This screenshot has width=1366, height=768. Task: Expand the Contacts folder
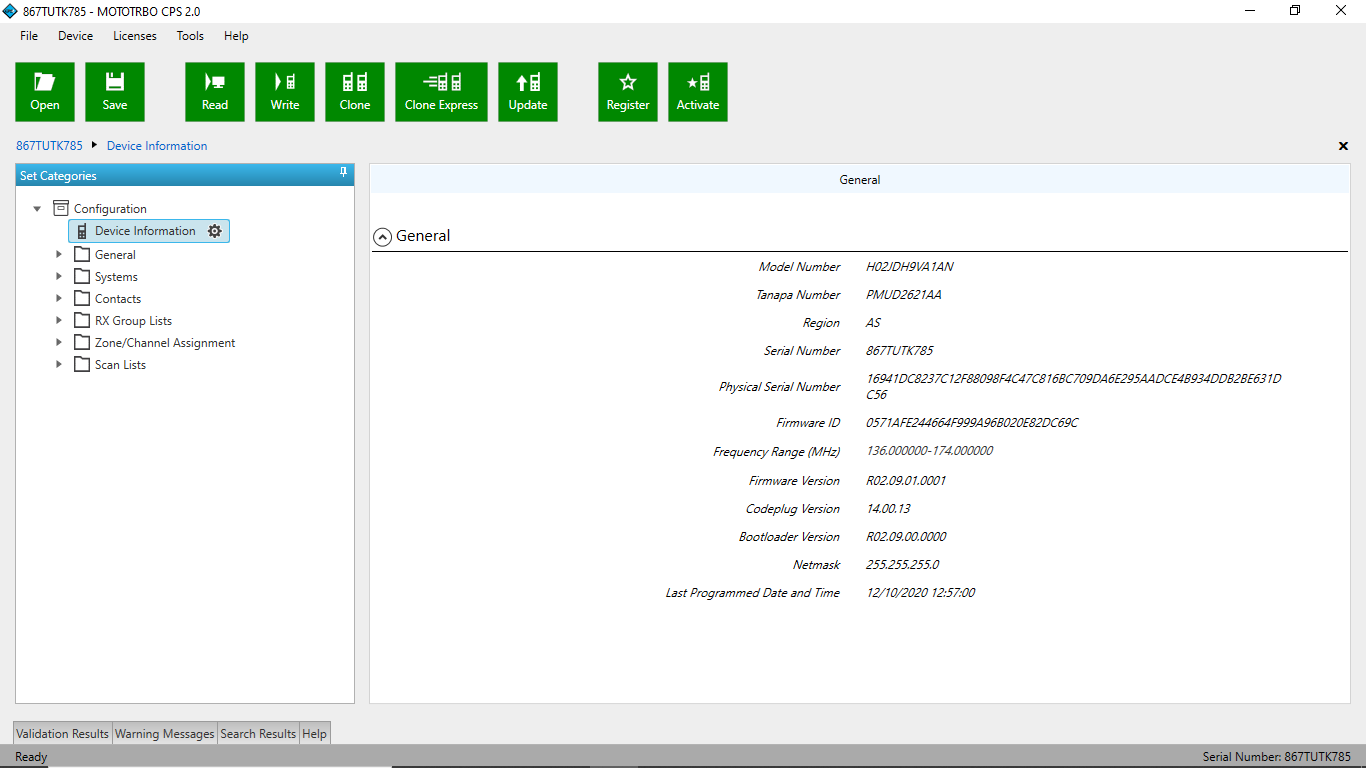pos(59,299)
